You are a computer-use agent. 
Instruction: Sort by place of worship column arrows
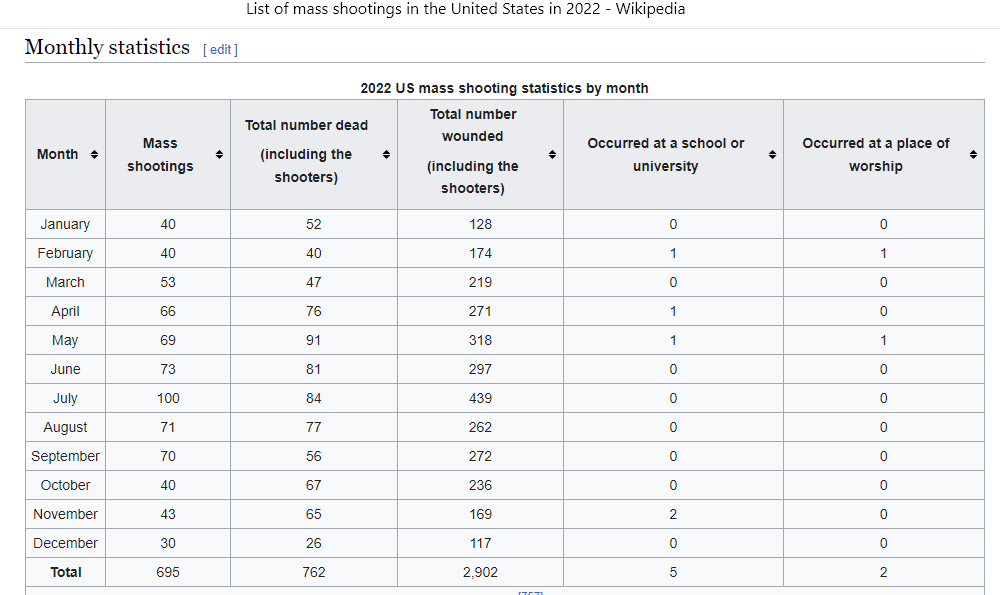973,155
